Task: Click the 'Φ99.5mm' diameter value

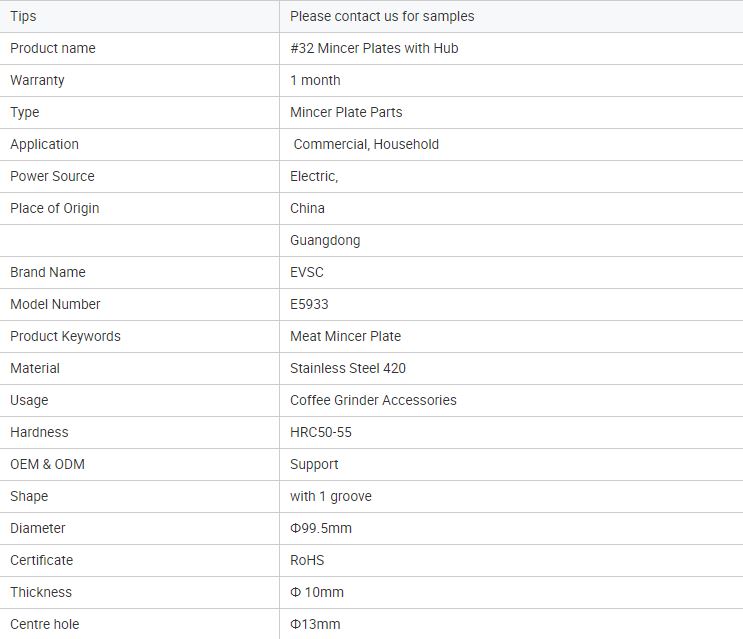Action: (321, 528)
